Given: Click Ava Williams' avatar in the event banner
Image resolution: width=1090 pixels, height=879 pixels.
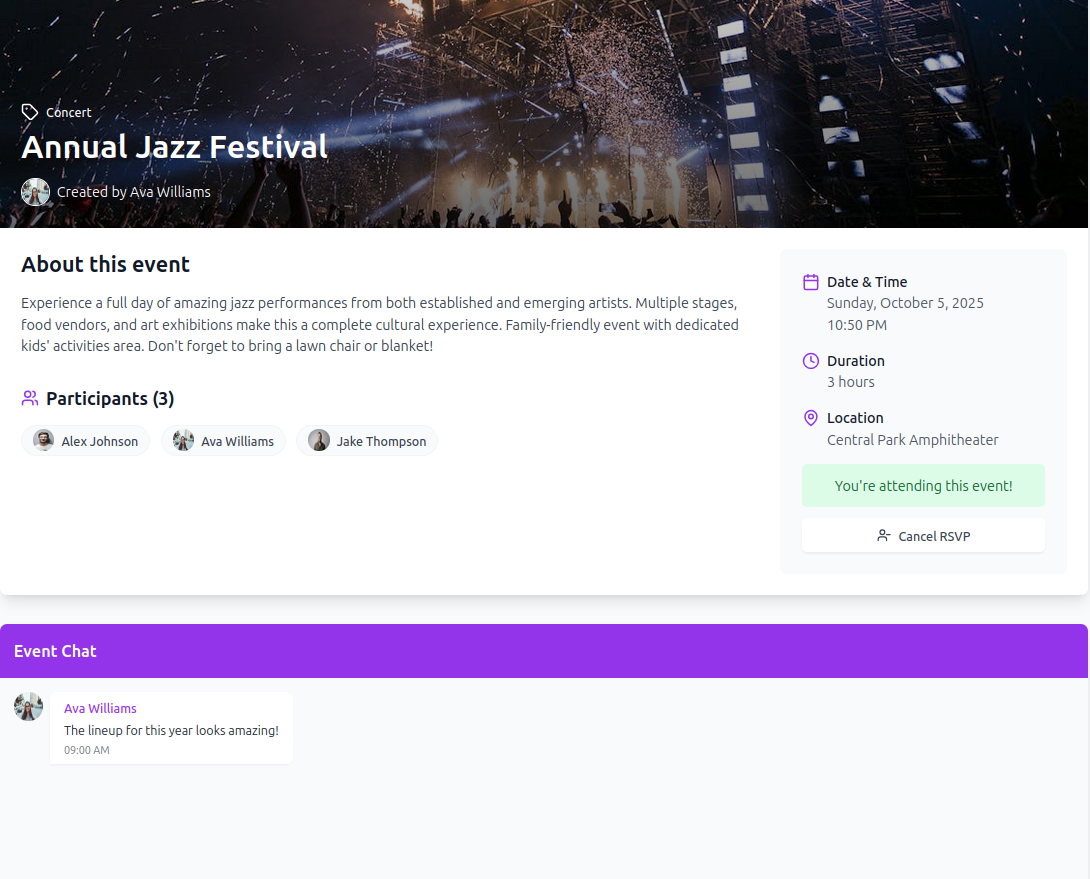Looking at the screenshot, I should click(35, 191).
